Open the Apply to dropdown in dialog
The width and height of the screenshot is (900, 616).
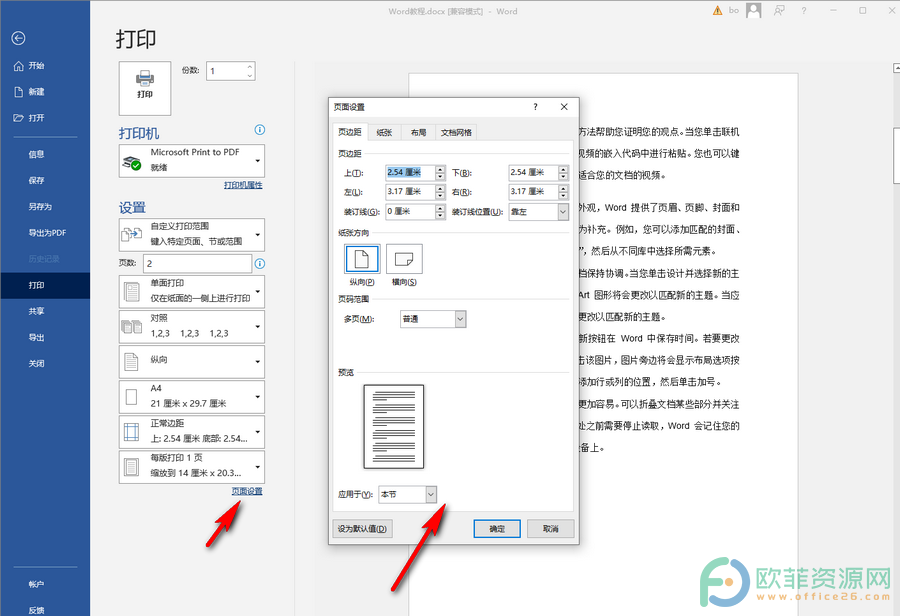[x=408, y=494]
